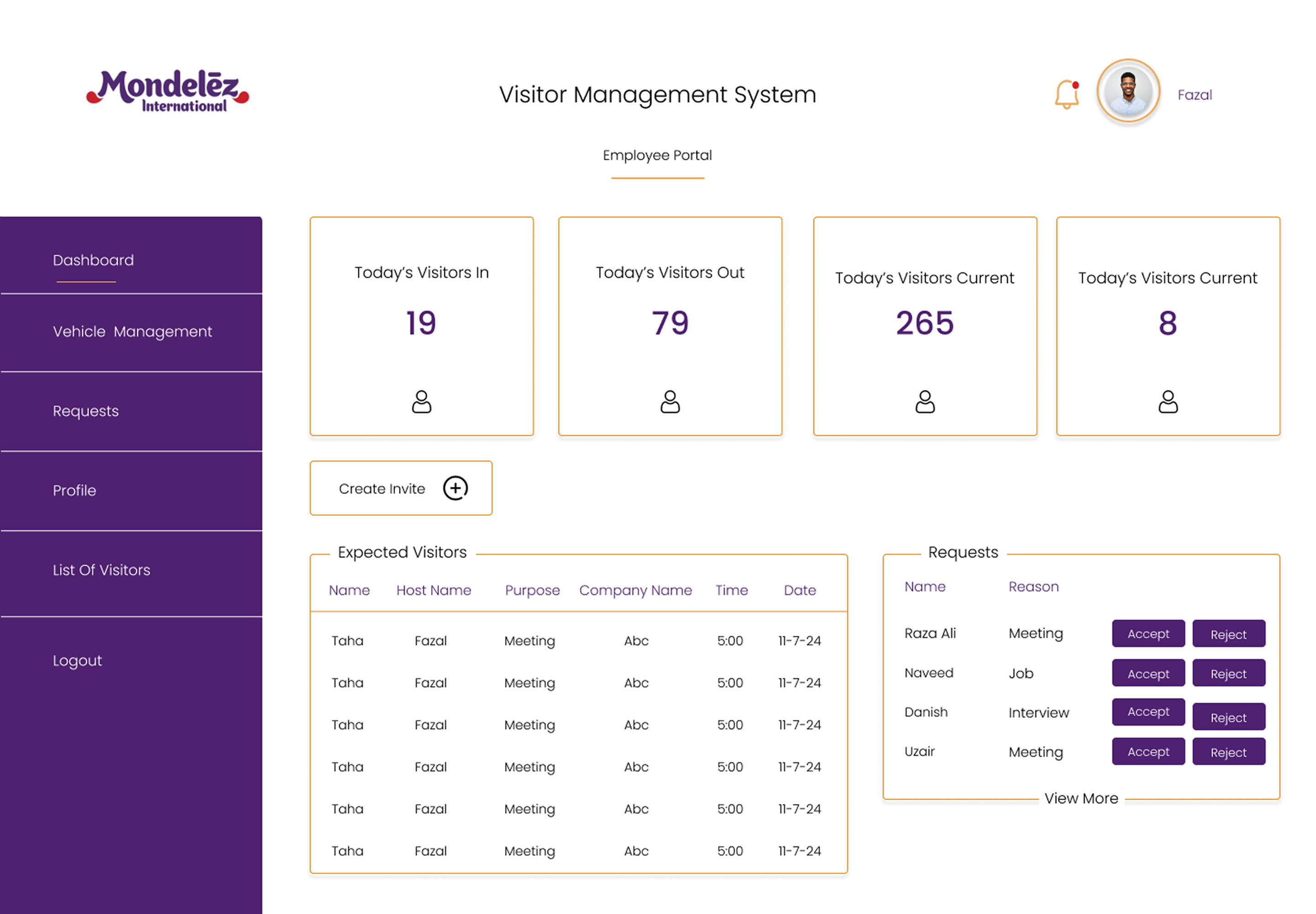Accept Danish's interview request
1316x914 pixels.
pos(1148,712)
